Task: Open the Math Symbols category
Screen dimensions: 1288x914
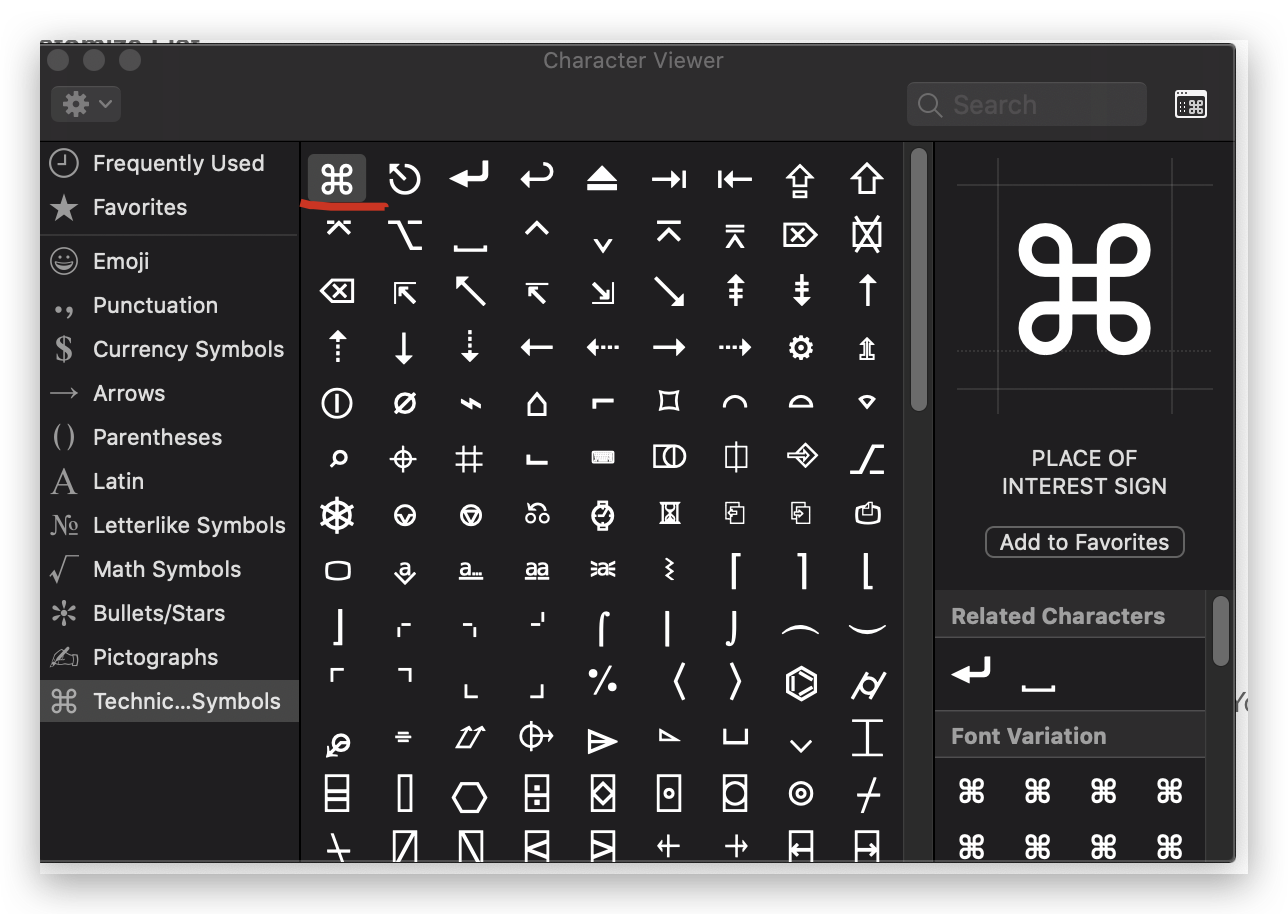Action: 169,569
